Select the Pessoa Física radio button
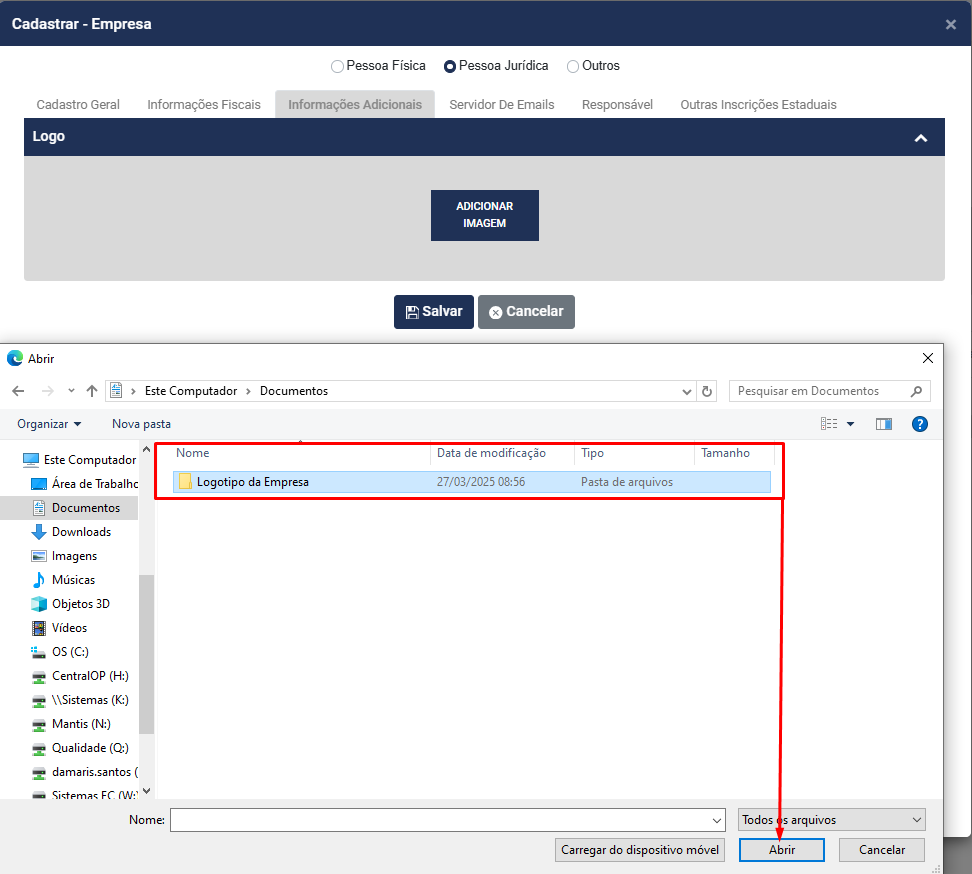 337,66
